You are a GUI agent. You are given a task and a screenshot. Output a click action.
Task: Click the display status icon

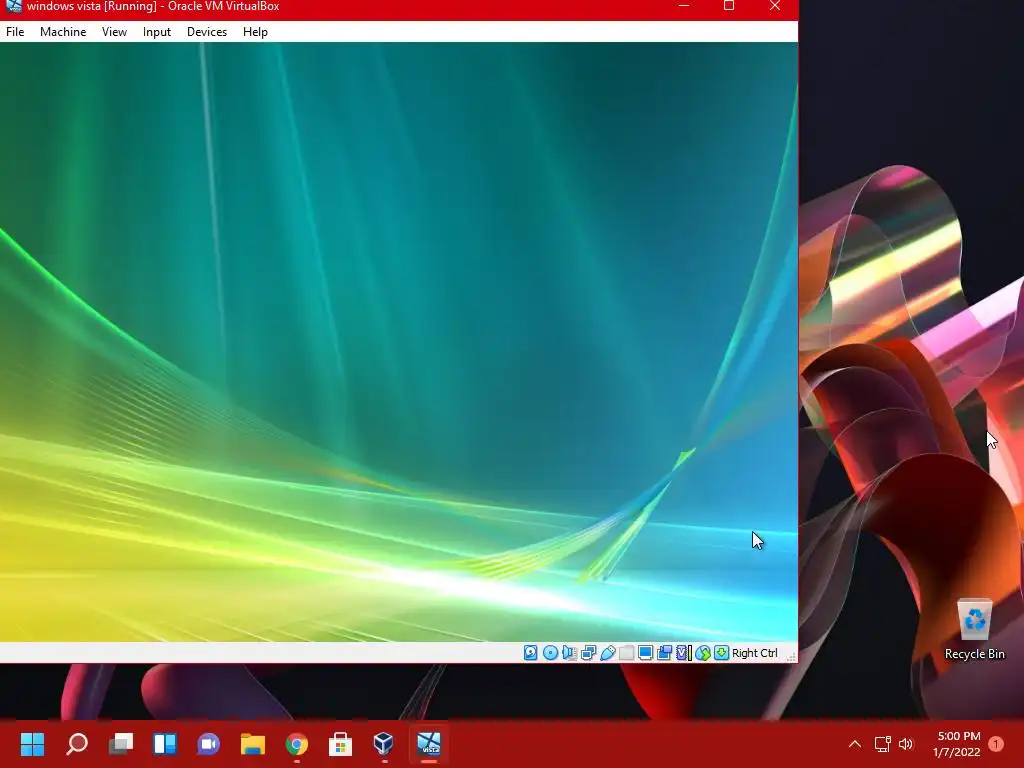coord(645,652)
